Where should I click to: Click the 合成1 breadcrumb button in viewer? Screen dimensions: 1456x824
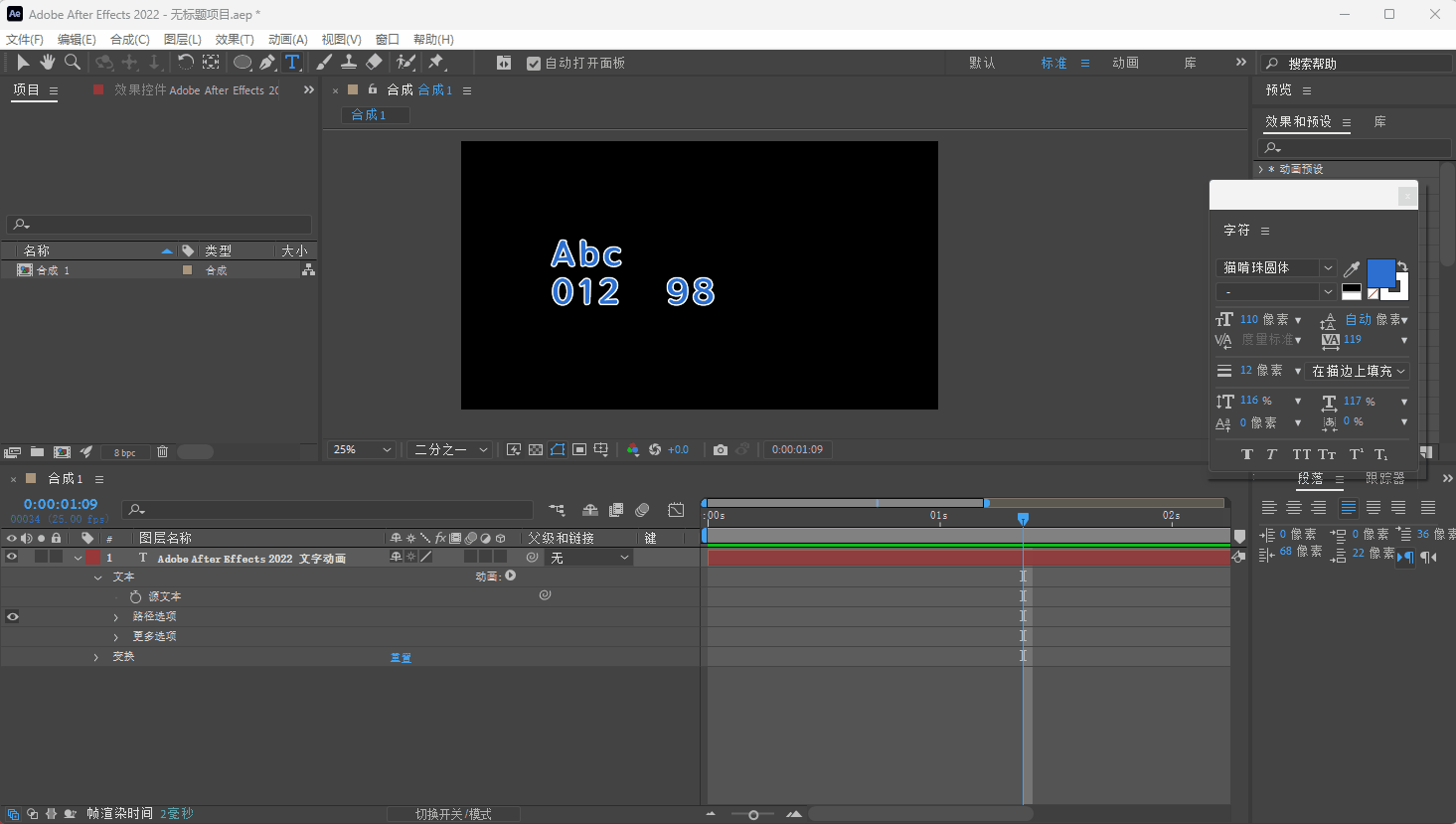pyautogui.click(x=375, y=115)
